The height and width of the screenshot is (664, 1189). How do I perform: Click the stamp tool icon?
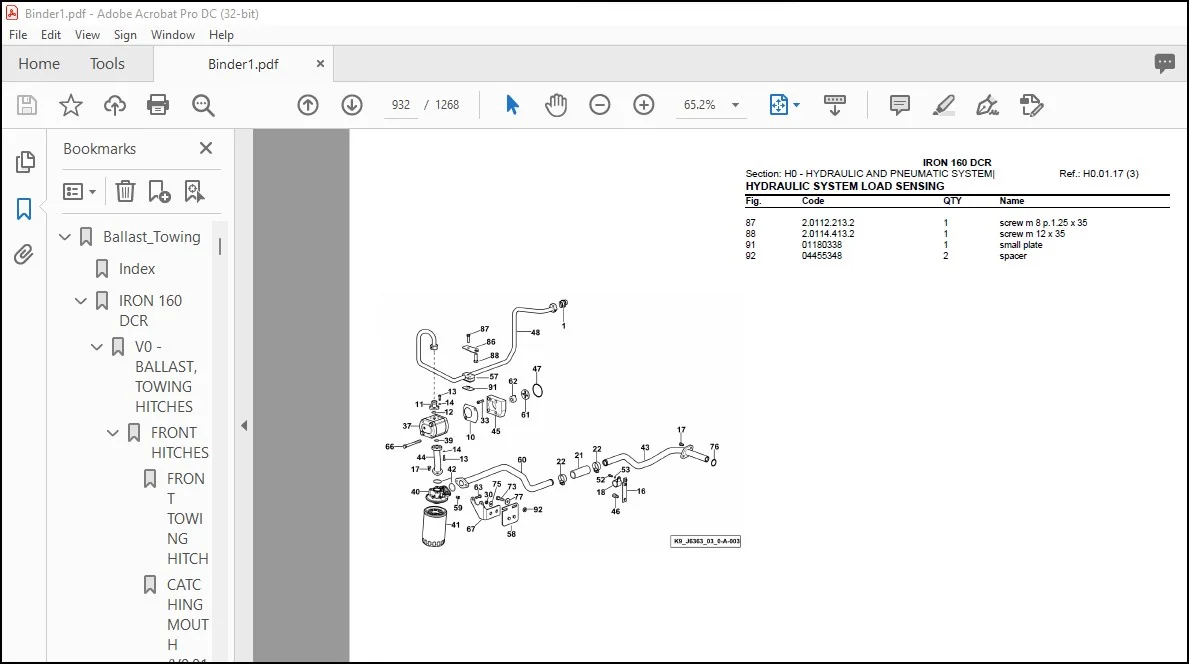point(1031,105)
